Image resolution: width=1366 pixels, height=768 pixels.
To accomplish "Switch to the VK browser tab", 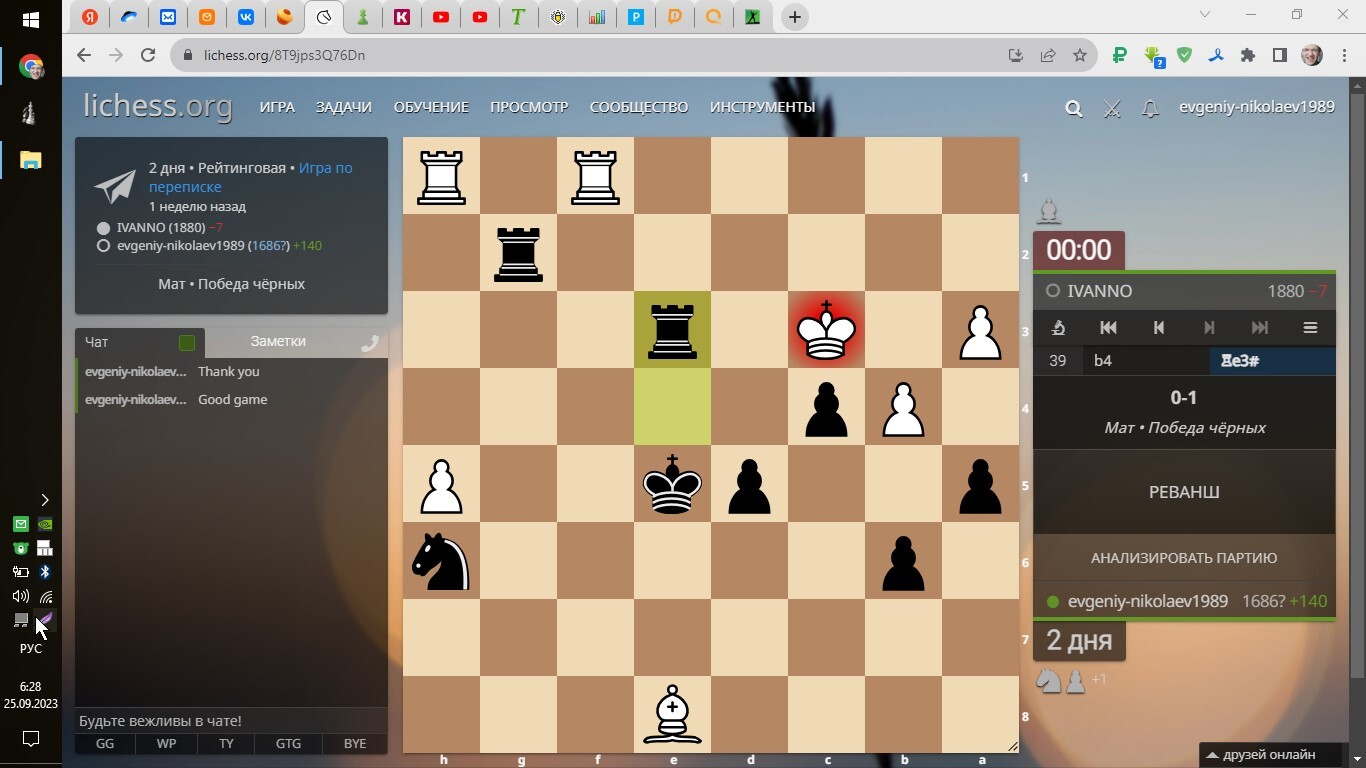I will [246, 17].
